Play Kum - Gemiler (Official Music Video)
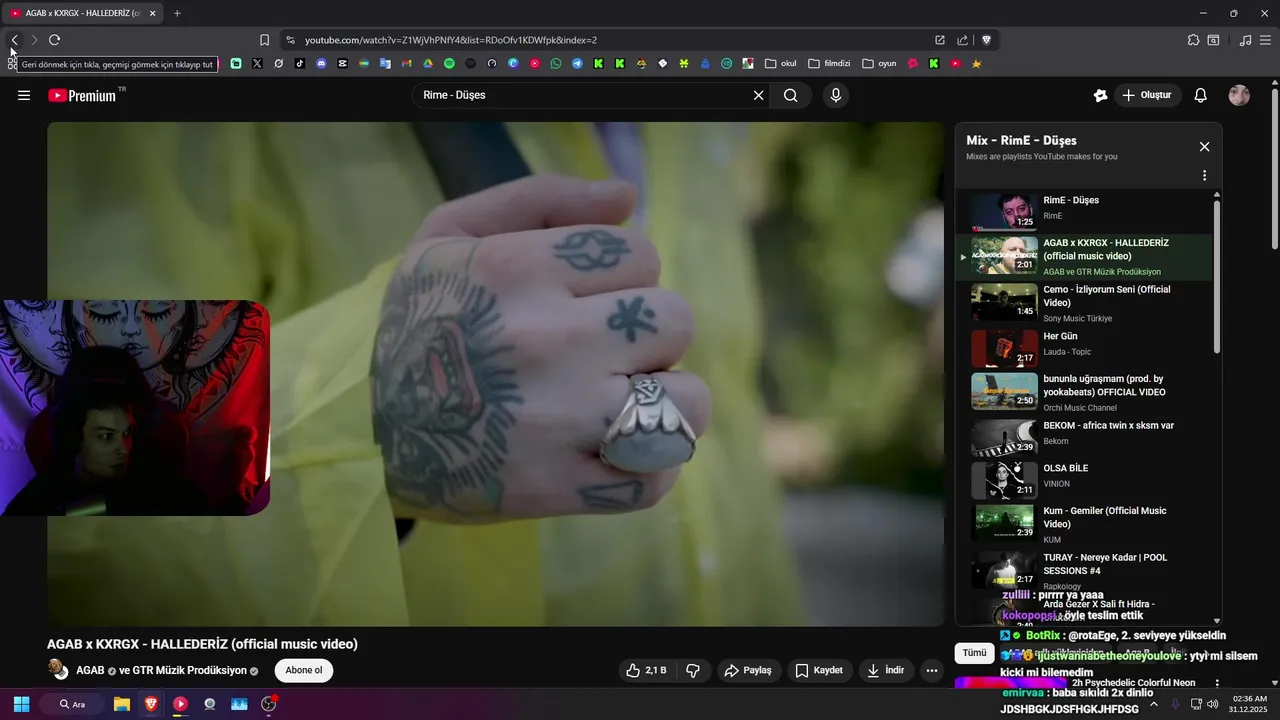Viewport: 1280px width, 720px height. tap(1085, 522)
